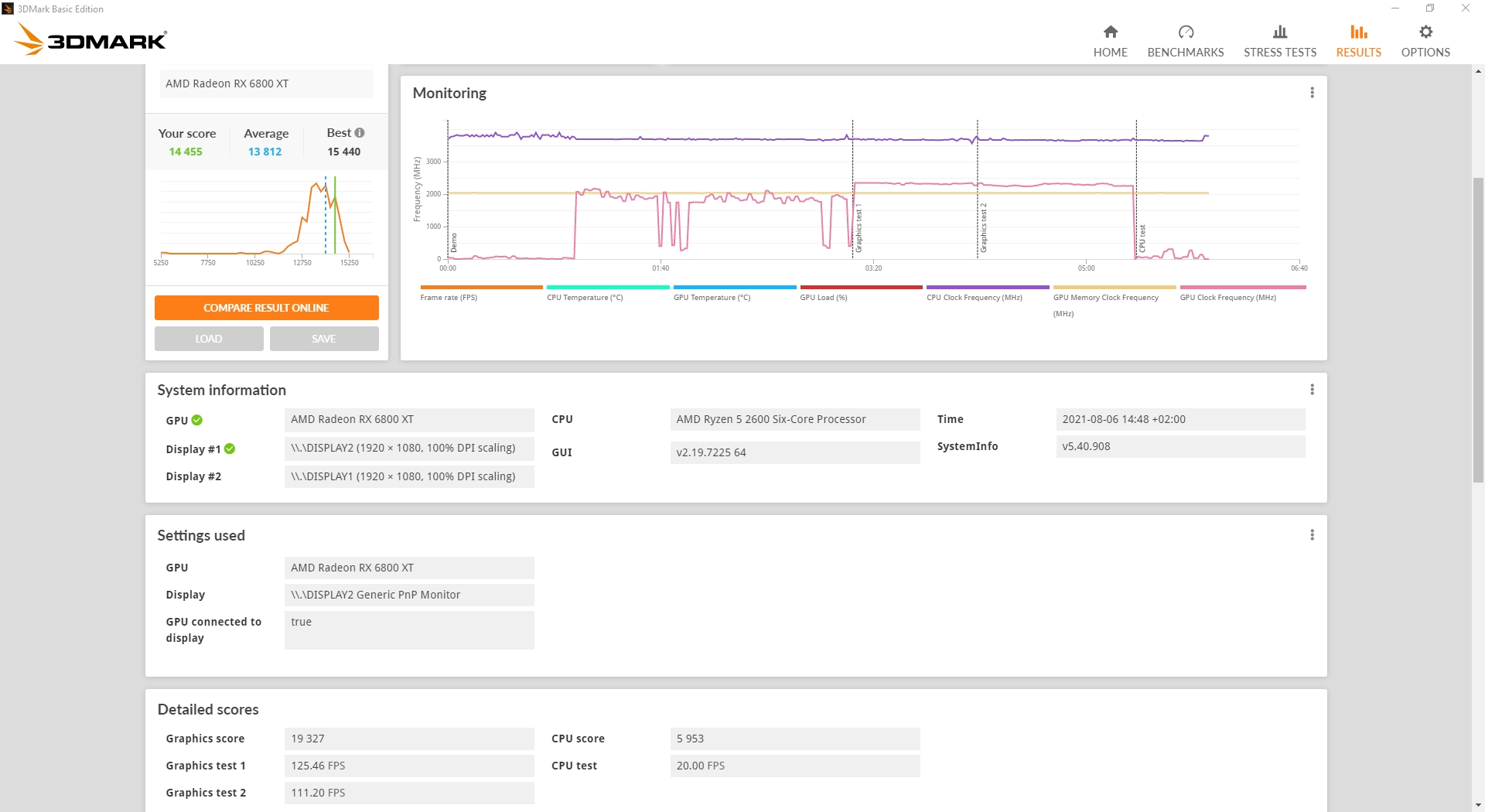
Task: Toggle the GPU Memory Clock Frequency legend
Action: point(1115,301)
